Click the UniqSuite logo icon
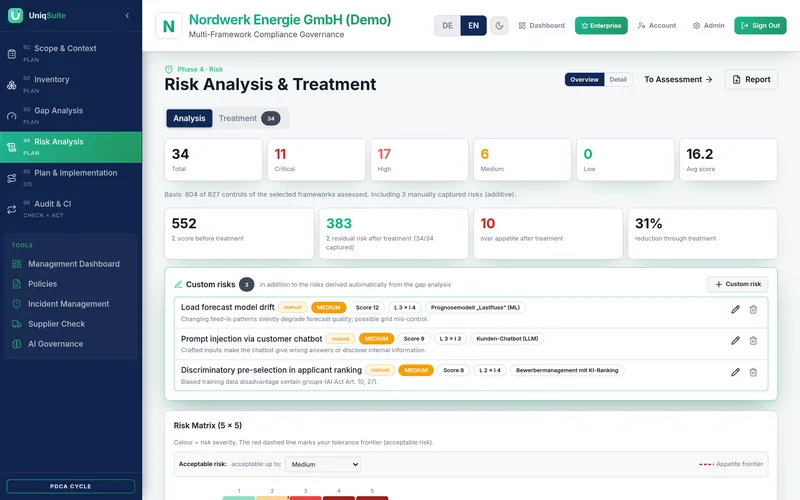This screenshot has height=500, width=800. [x=15, y=15]
